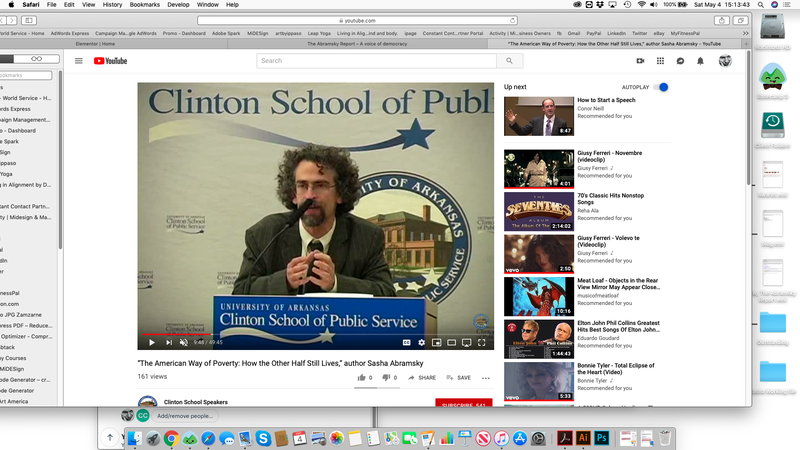This screenshot has width=800, height=450.
Task: Open the YouTube messages icon
Action: pos(680,61)
